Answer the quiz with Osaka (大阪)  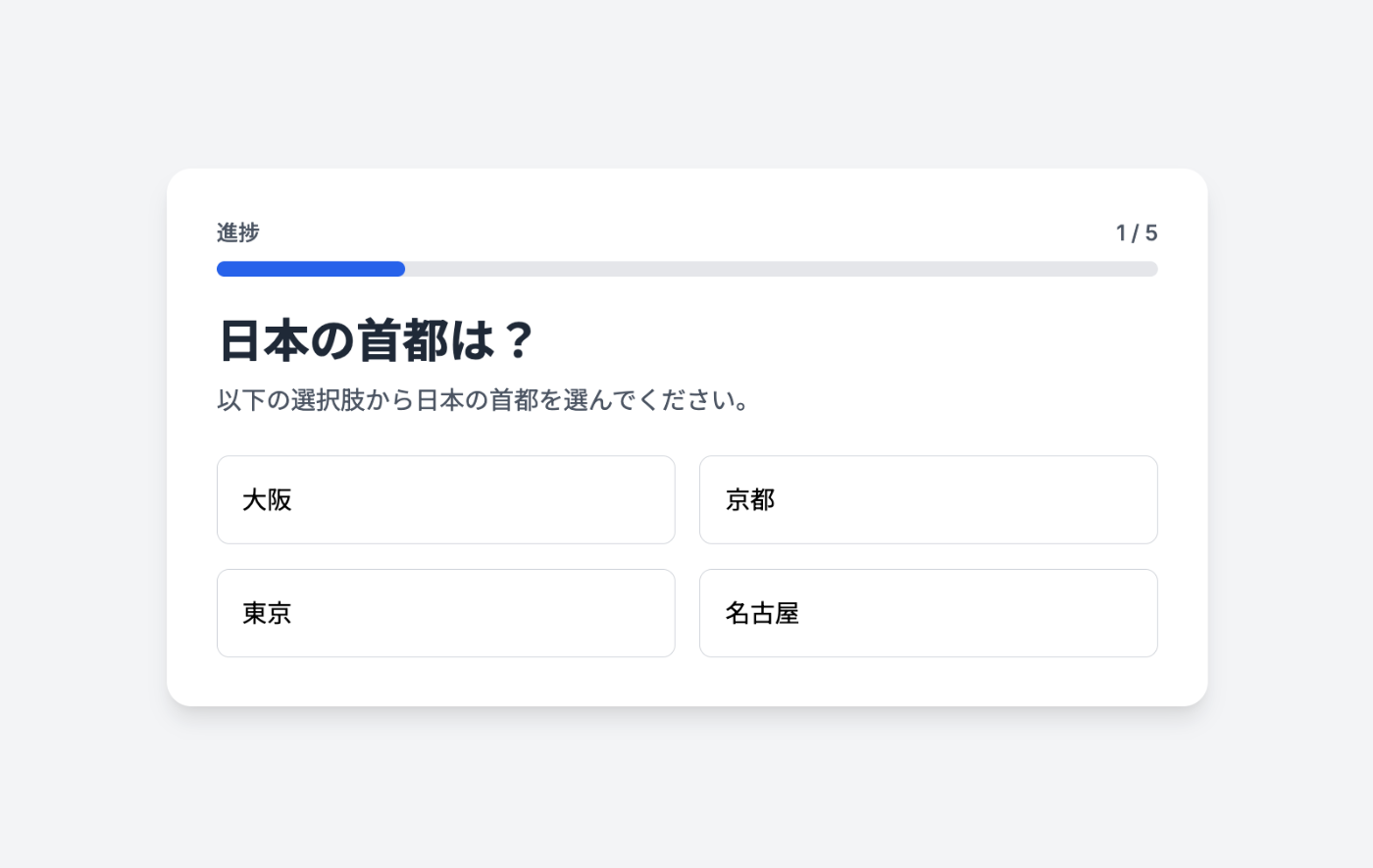[445, 499]
